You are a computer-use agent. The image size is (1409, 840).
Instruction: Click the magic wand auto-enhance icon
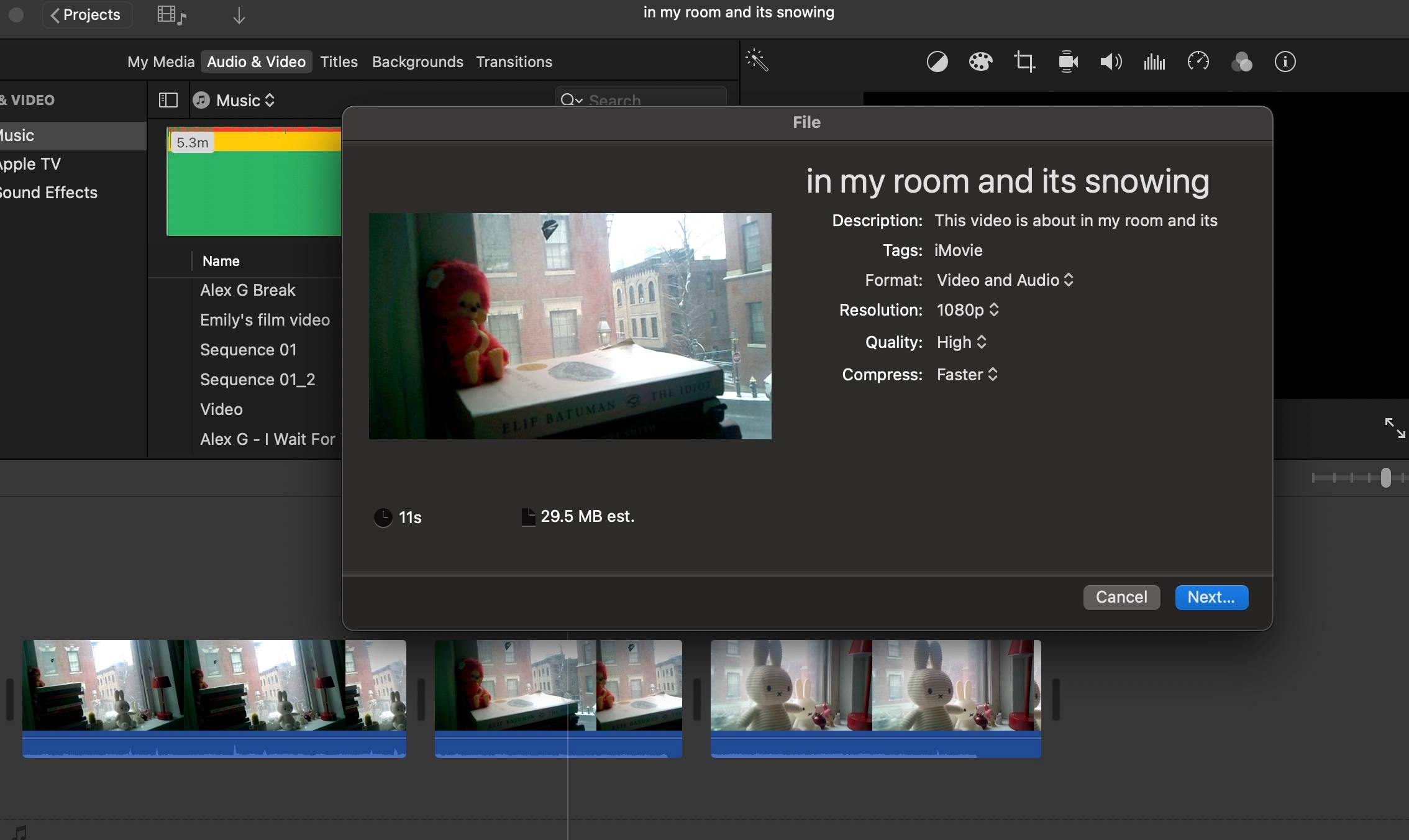(757, 60)
